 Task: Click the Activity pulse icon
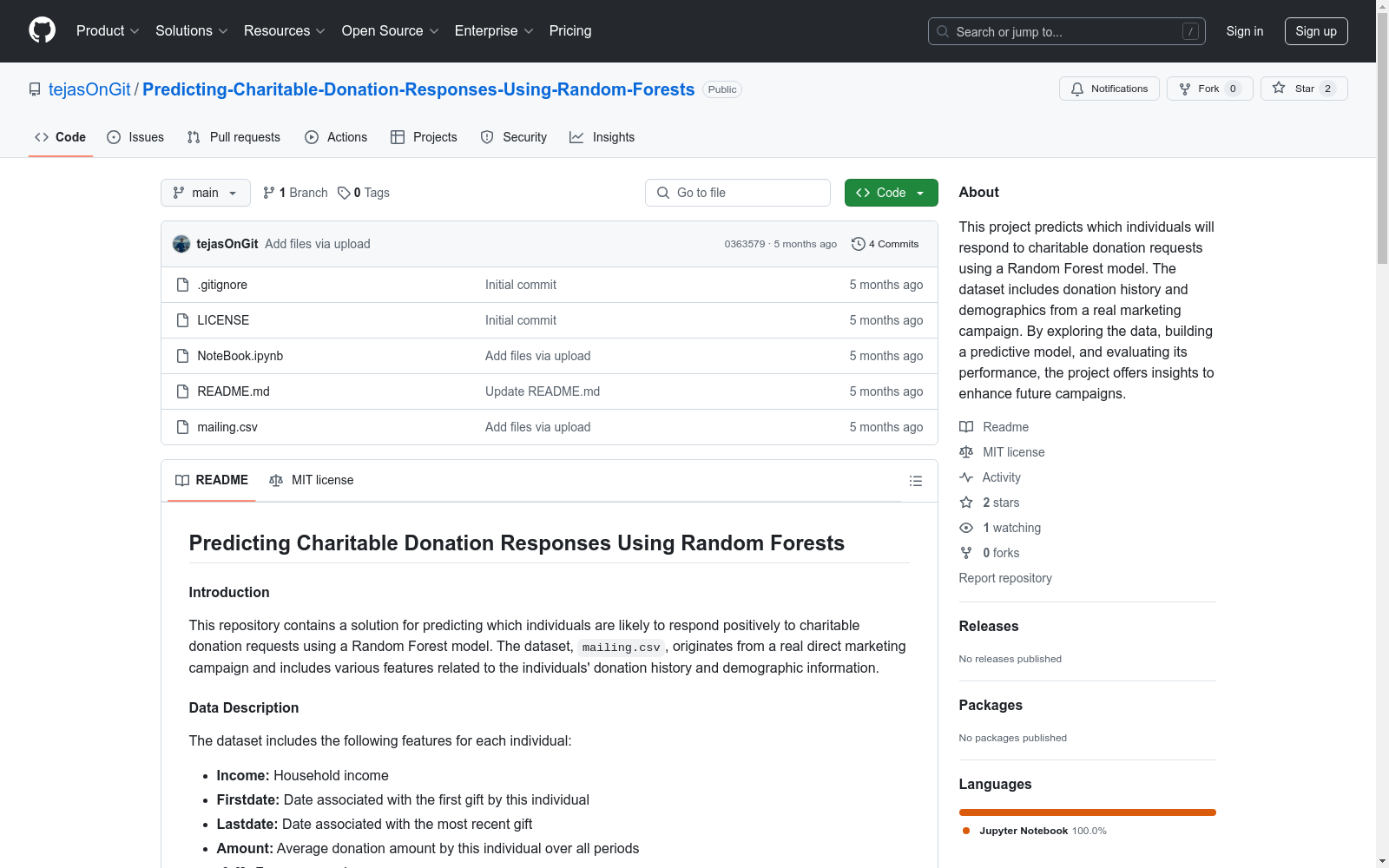(966, 477)
